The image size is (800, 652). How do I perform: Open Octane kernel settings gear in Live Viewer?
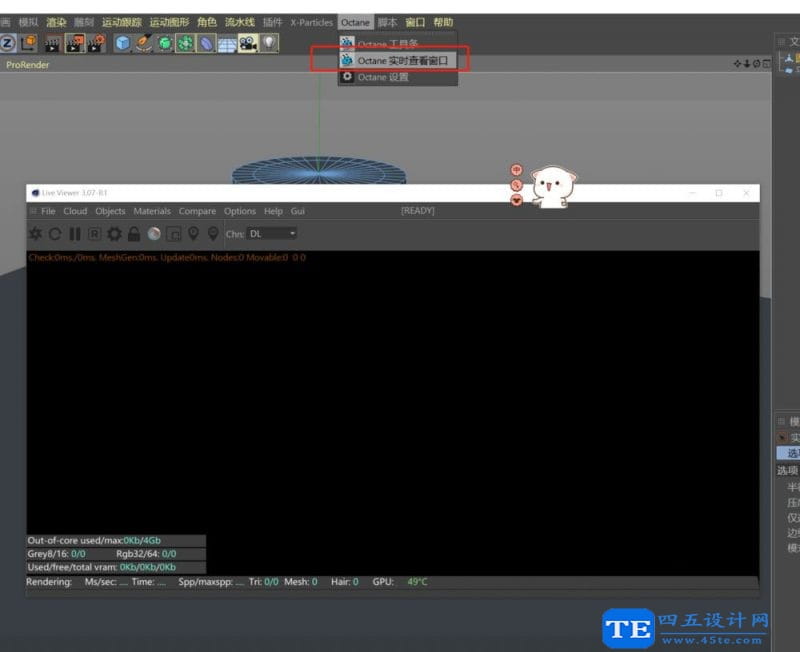(113, 234)
